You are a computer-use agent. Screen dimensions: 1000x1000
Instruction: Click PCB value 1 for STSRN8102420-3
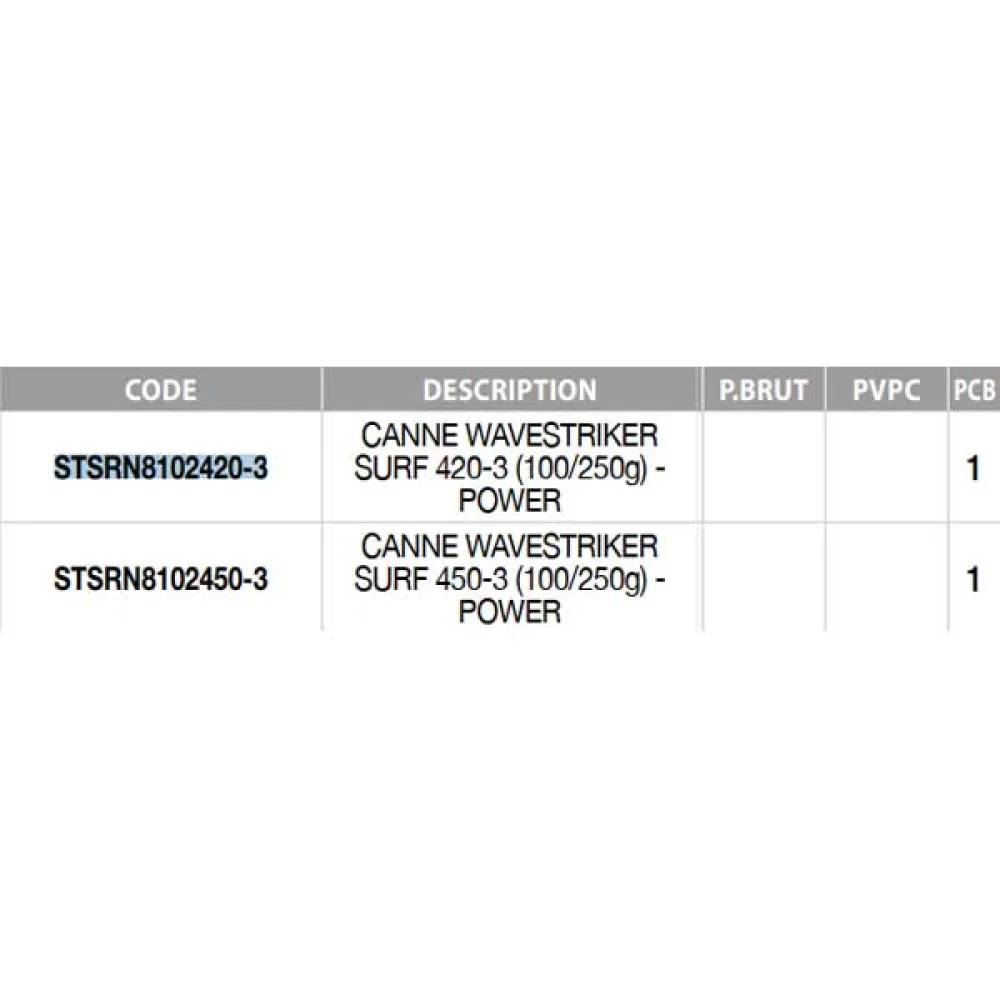coord(973,468)
